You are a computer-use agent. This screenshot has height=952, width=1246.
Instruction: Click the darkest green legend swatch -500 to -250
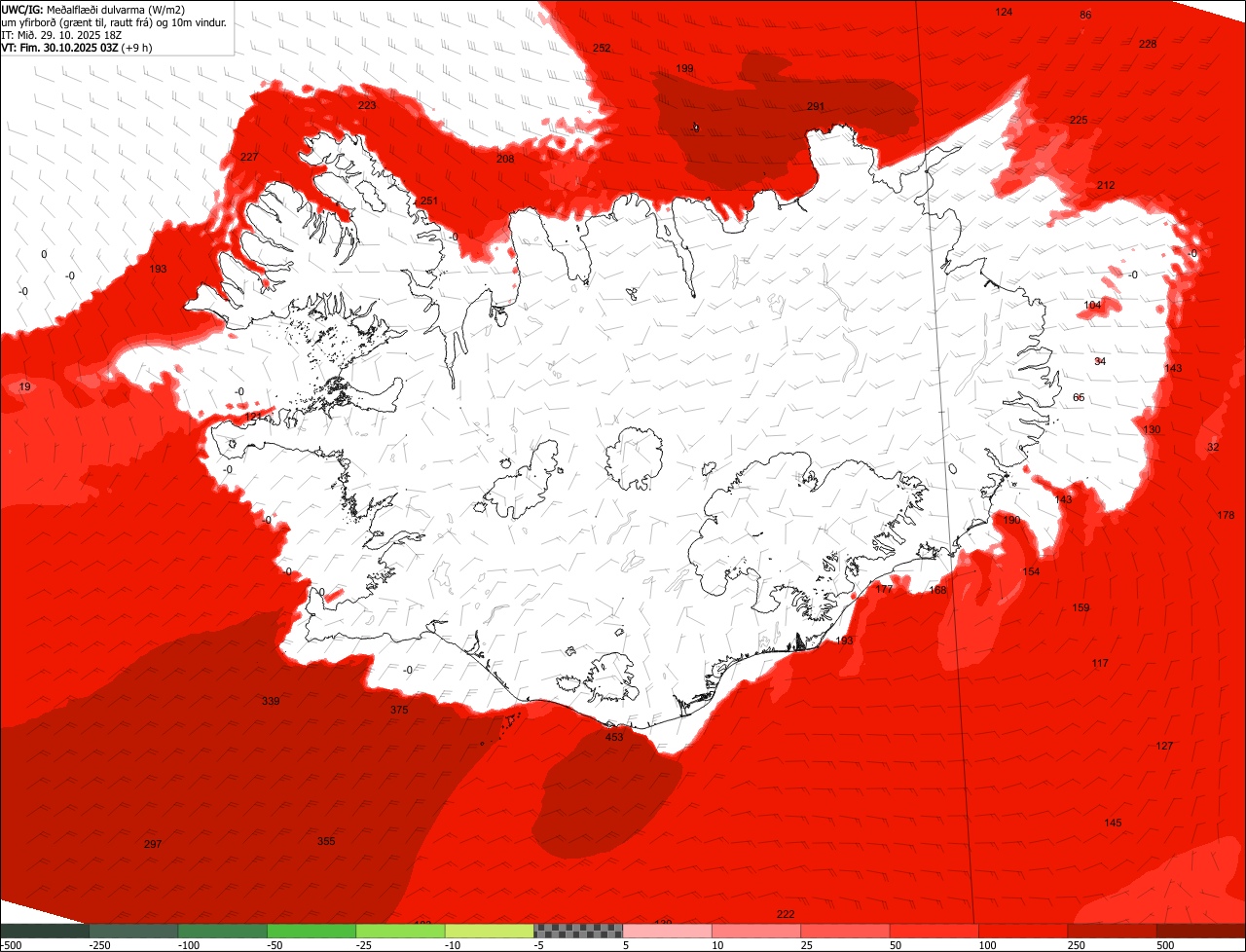tap(45, 931)
